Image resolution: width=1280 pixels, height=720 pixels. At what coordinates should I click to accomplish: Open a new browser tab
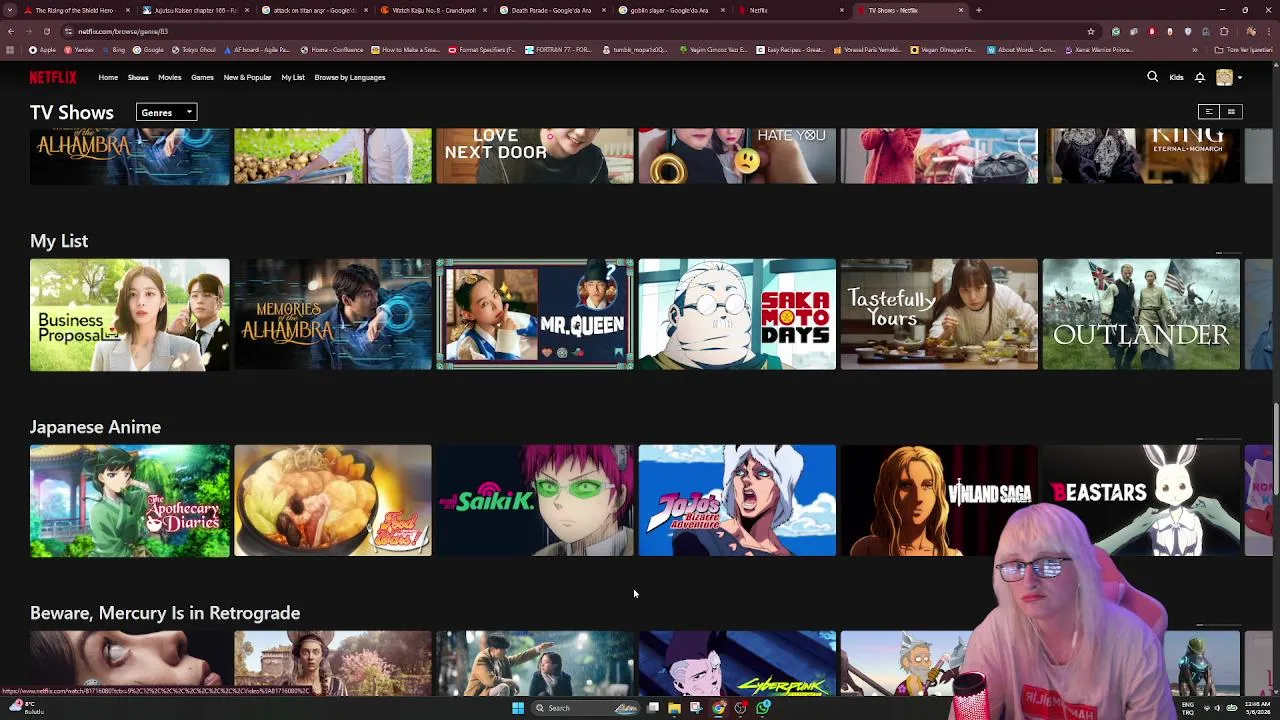(978, 10)
